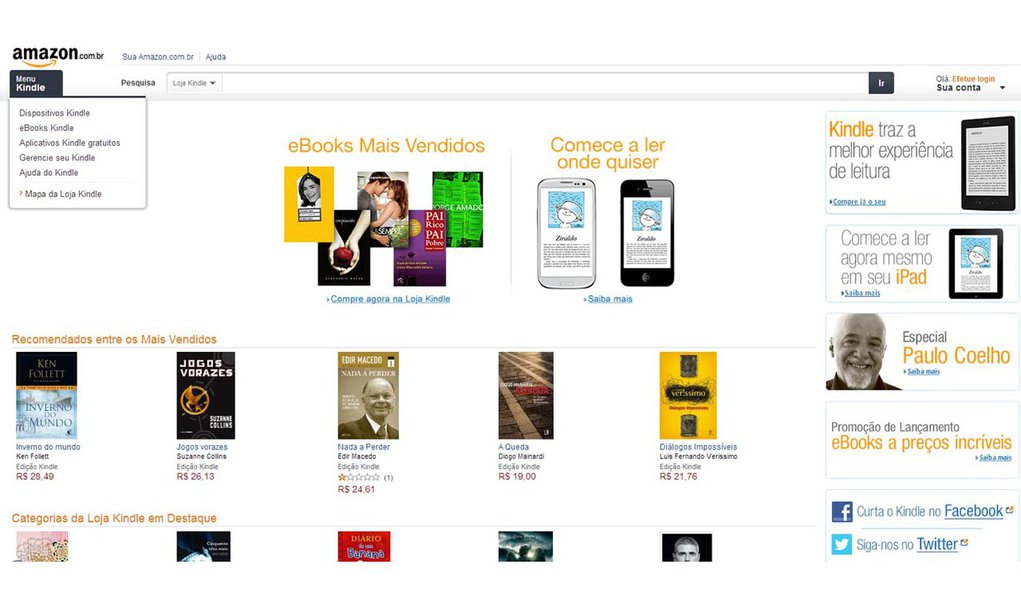Open the Twitter bird icon
The height and width of the screenshot is (600, 1021).
click(x=842, y=545)
